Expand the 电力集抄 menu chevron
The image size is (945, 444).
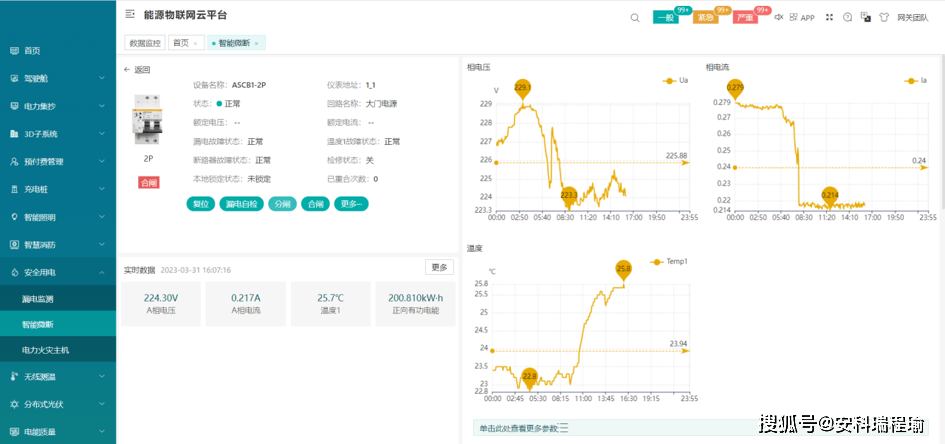tap(101, 107)
